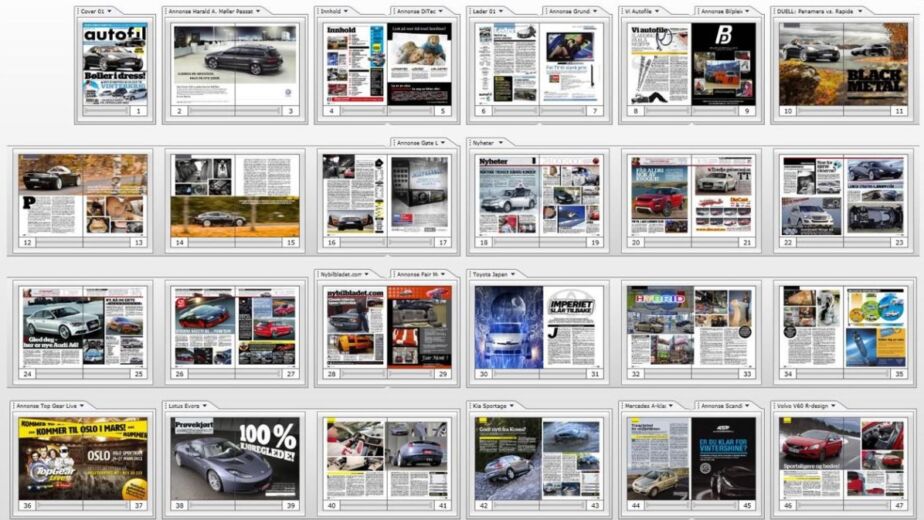
Task: Select the black Bilpleie ad page 9 thumbnail
Action: pos(724,64)
